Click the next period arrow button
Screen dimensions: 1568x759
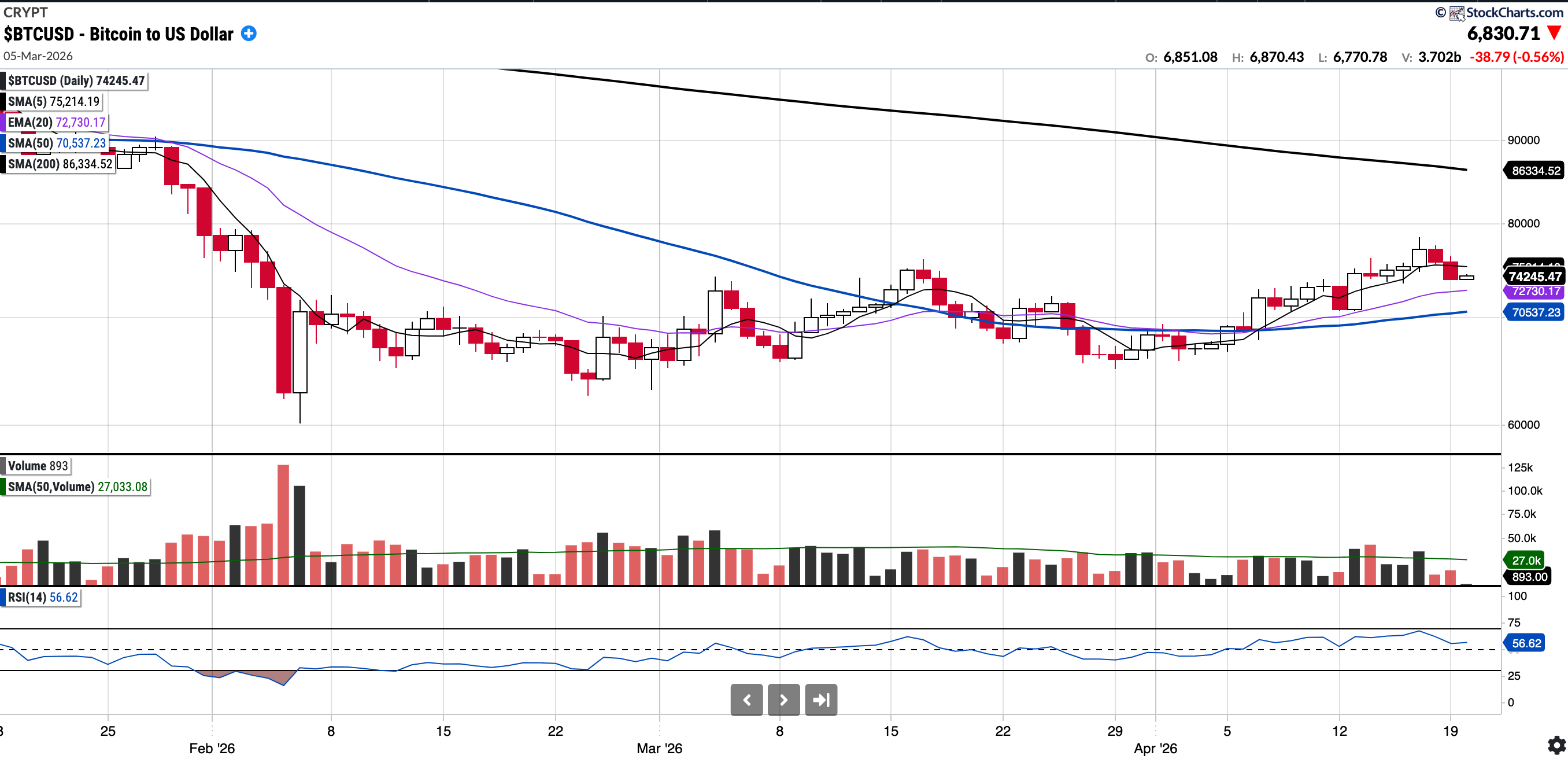click(x=783, y=700)
